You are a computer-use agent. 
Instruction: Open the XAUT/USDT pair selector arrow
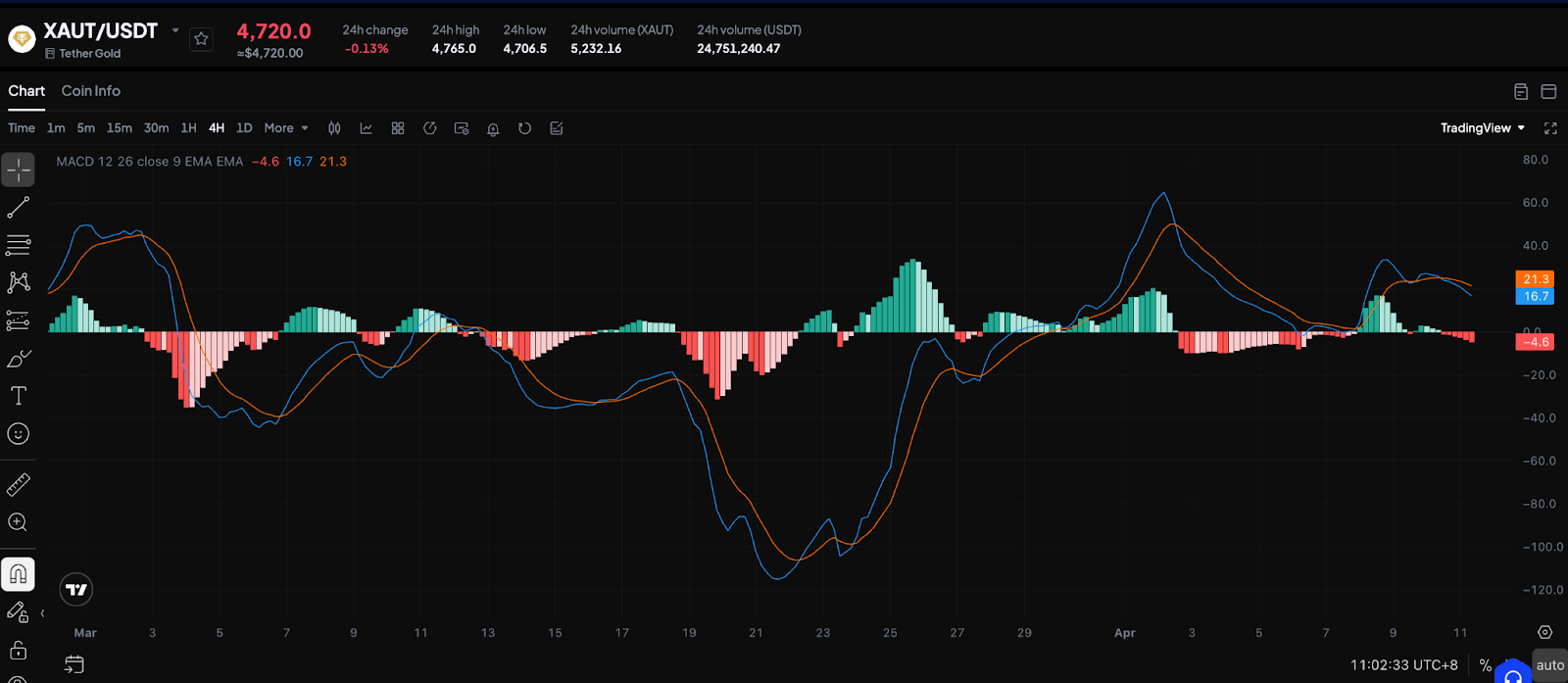point(175,30)
